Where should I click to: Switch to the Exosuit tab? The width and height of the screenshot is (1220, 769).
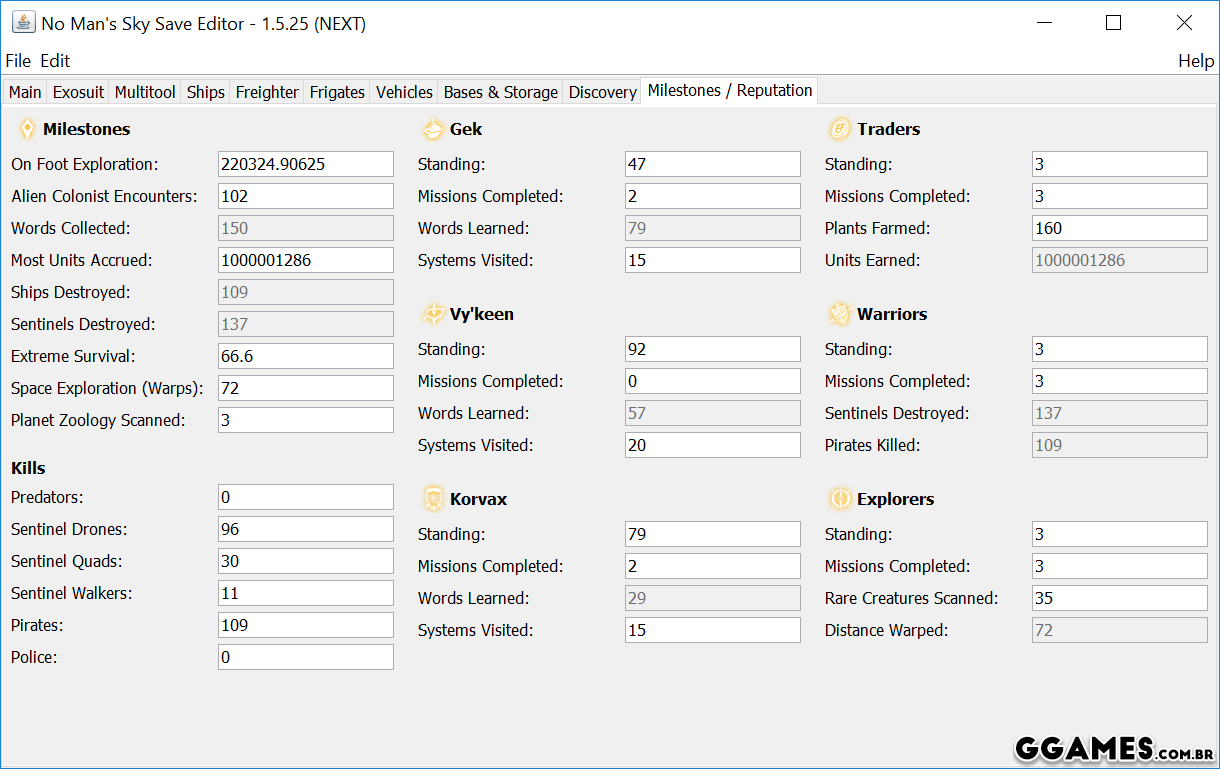pyautogui.click(x=78, y=92)
